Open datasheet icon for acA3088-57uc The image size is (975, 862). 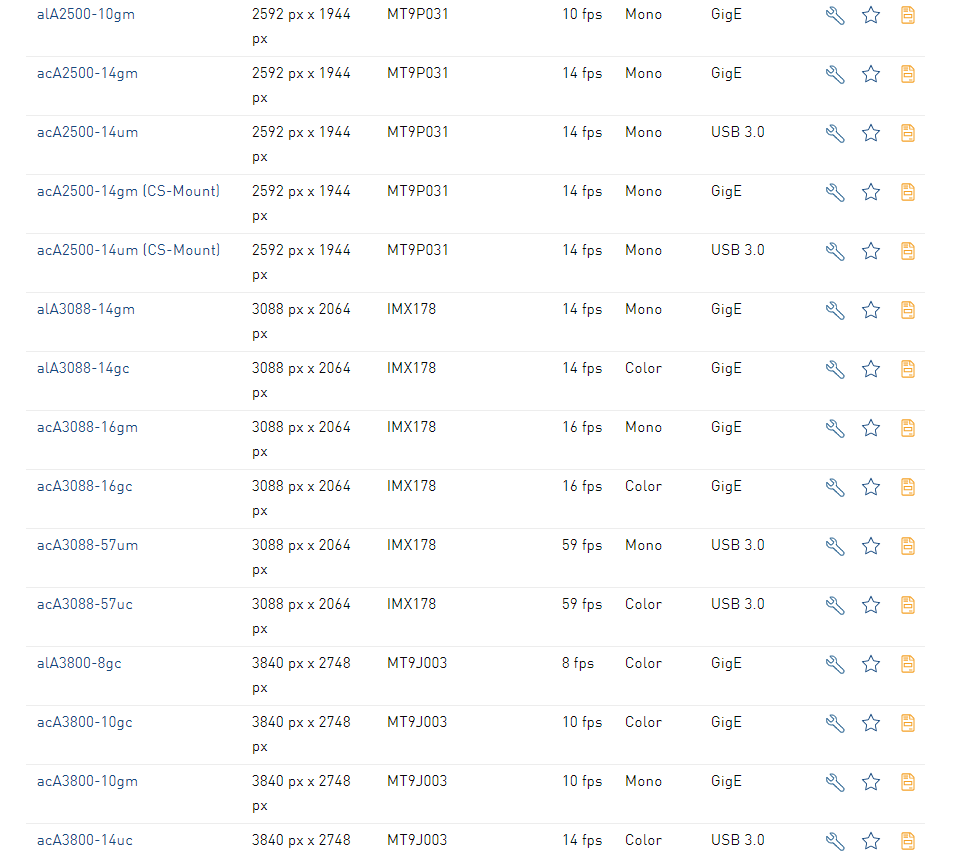[908, 605]
